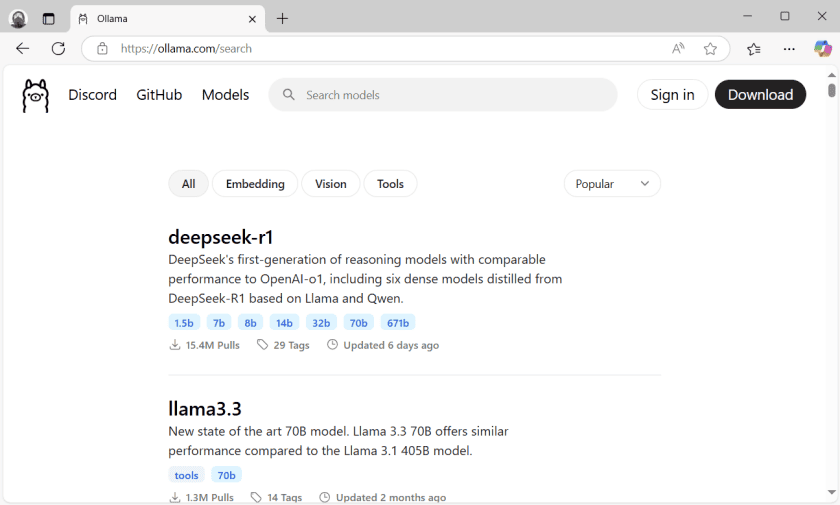Screen dimensions: 840x505
Task: Select the Vision filter
Action: point(330,184)
